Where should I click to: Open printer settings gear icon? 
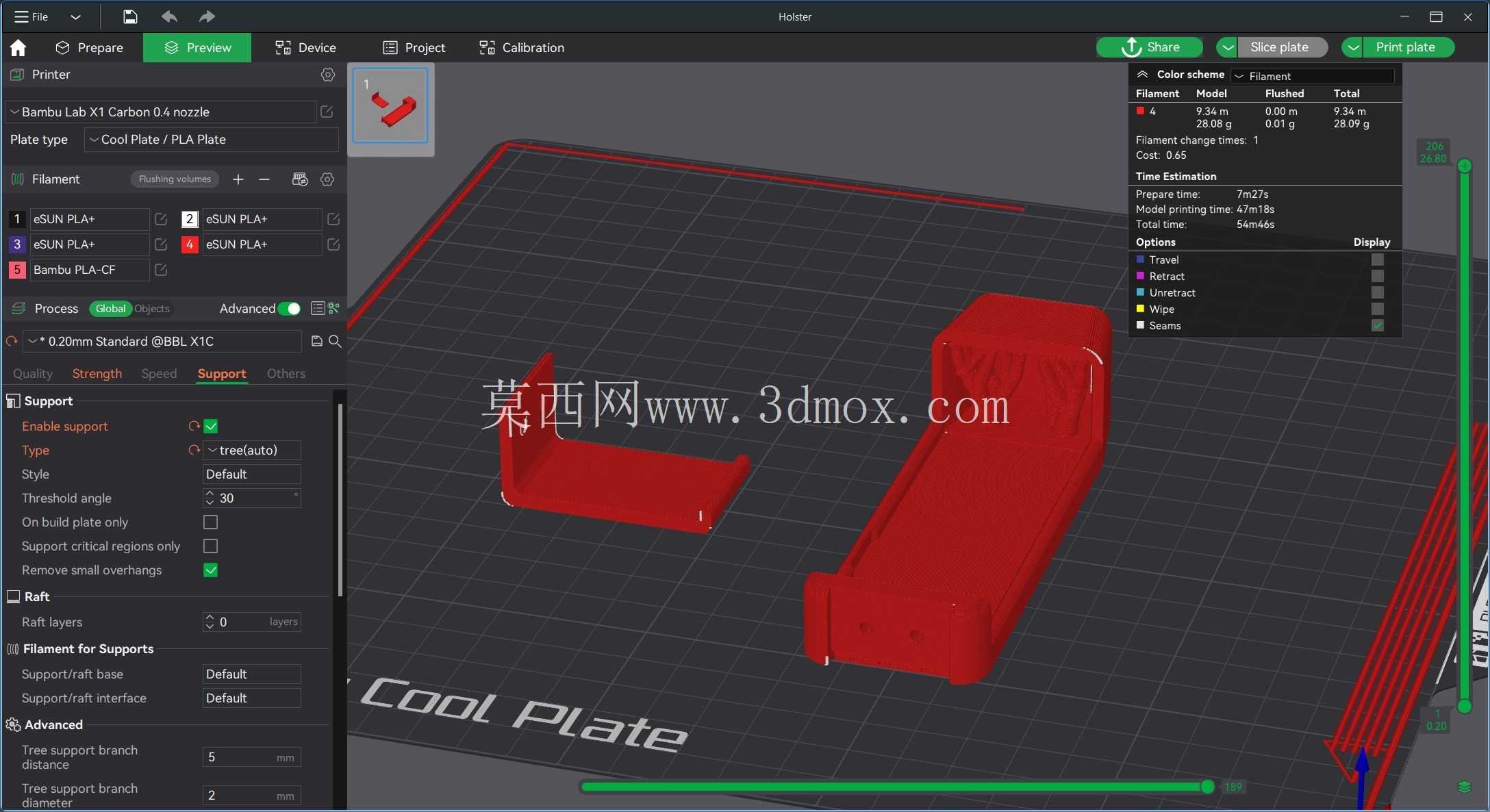point(328,75)
